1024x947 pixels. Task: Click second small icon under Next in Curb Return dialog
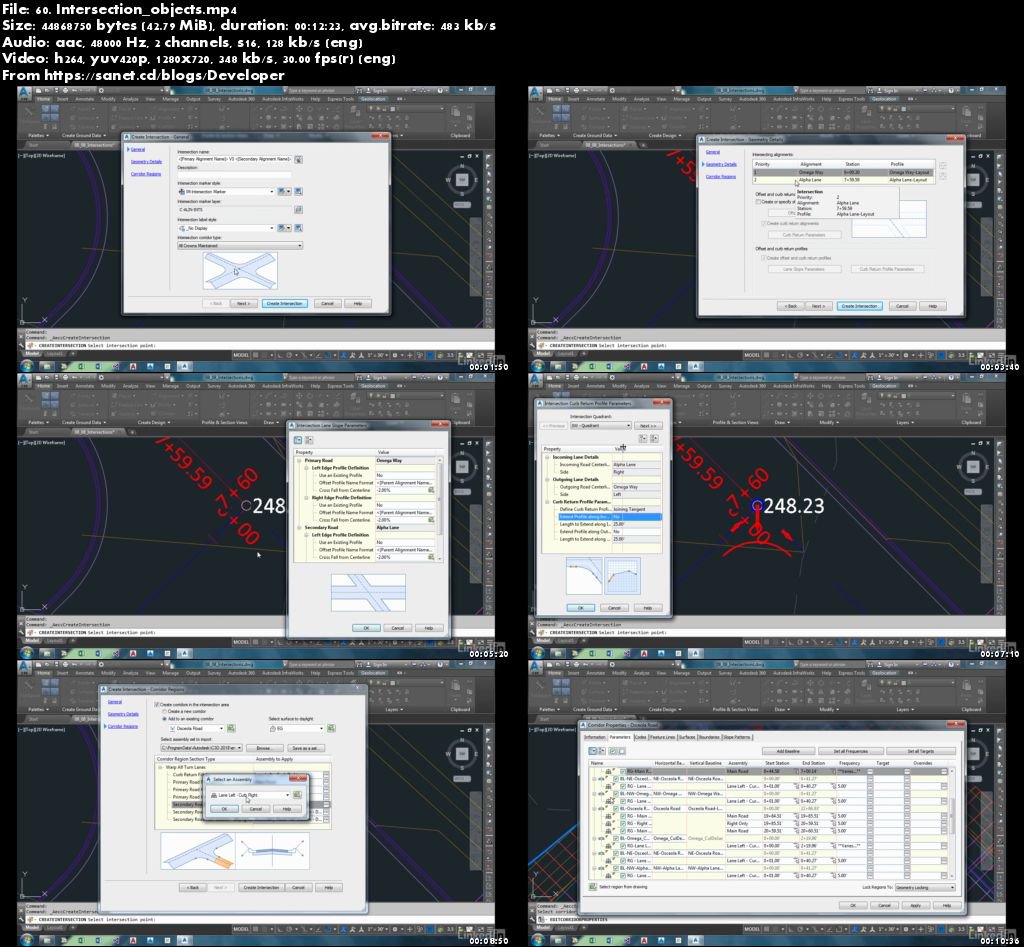tap(654, 439)
